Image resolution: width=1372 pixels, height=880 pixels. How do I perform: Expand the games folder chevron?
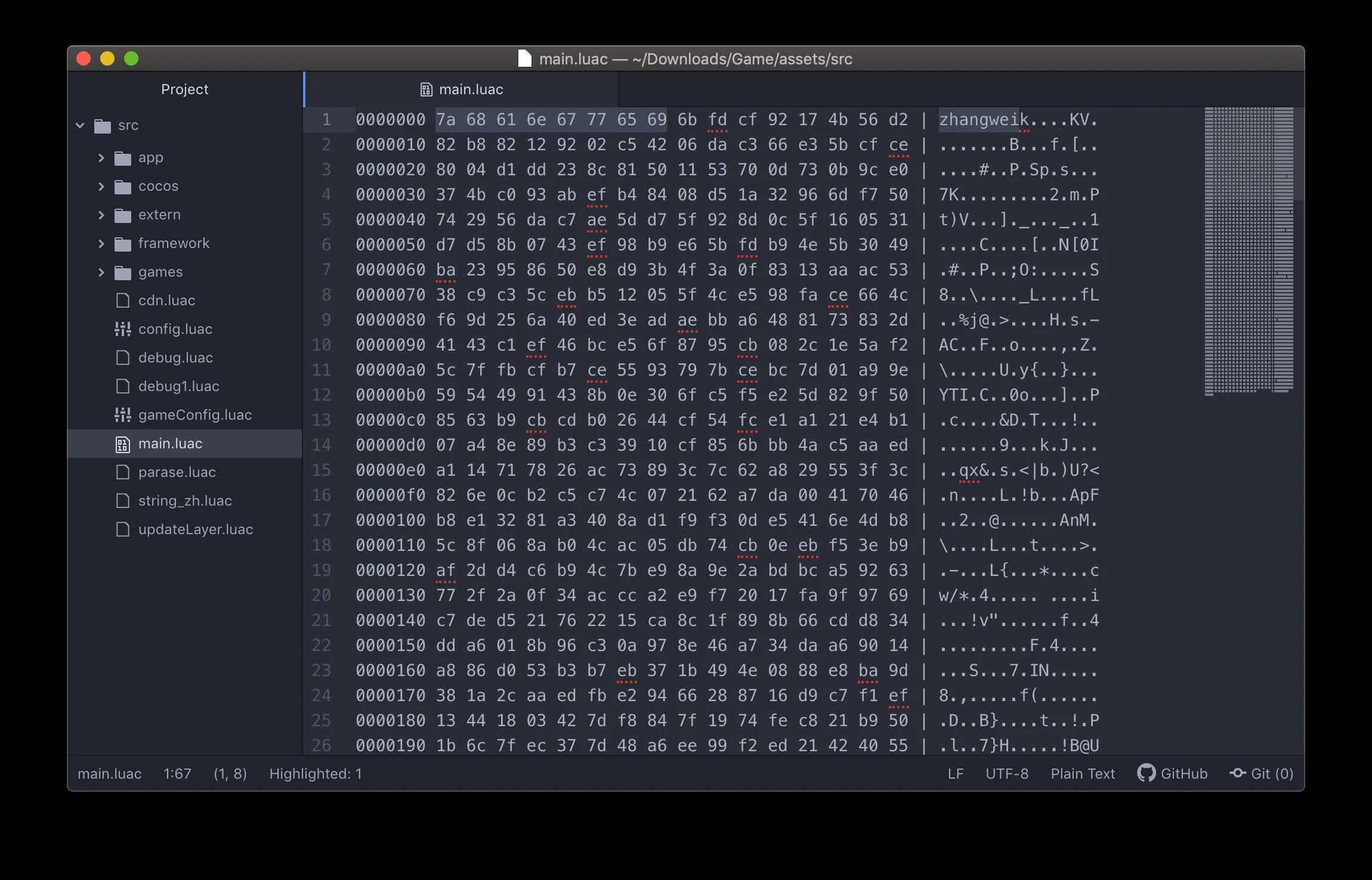(101, 272)
